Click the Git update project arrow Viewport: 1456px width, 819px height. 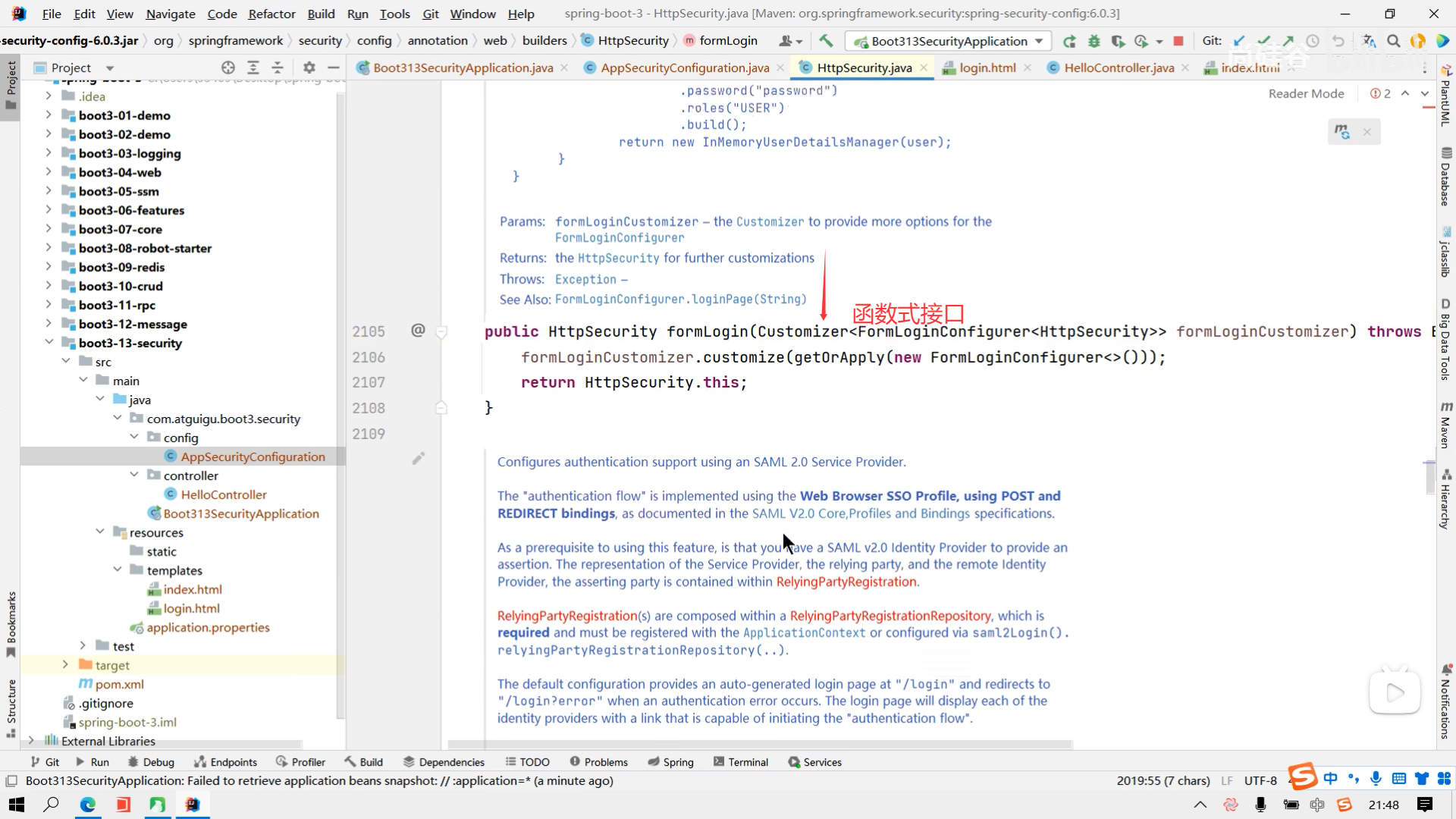pos(1239,41)
